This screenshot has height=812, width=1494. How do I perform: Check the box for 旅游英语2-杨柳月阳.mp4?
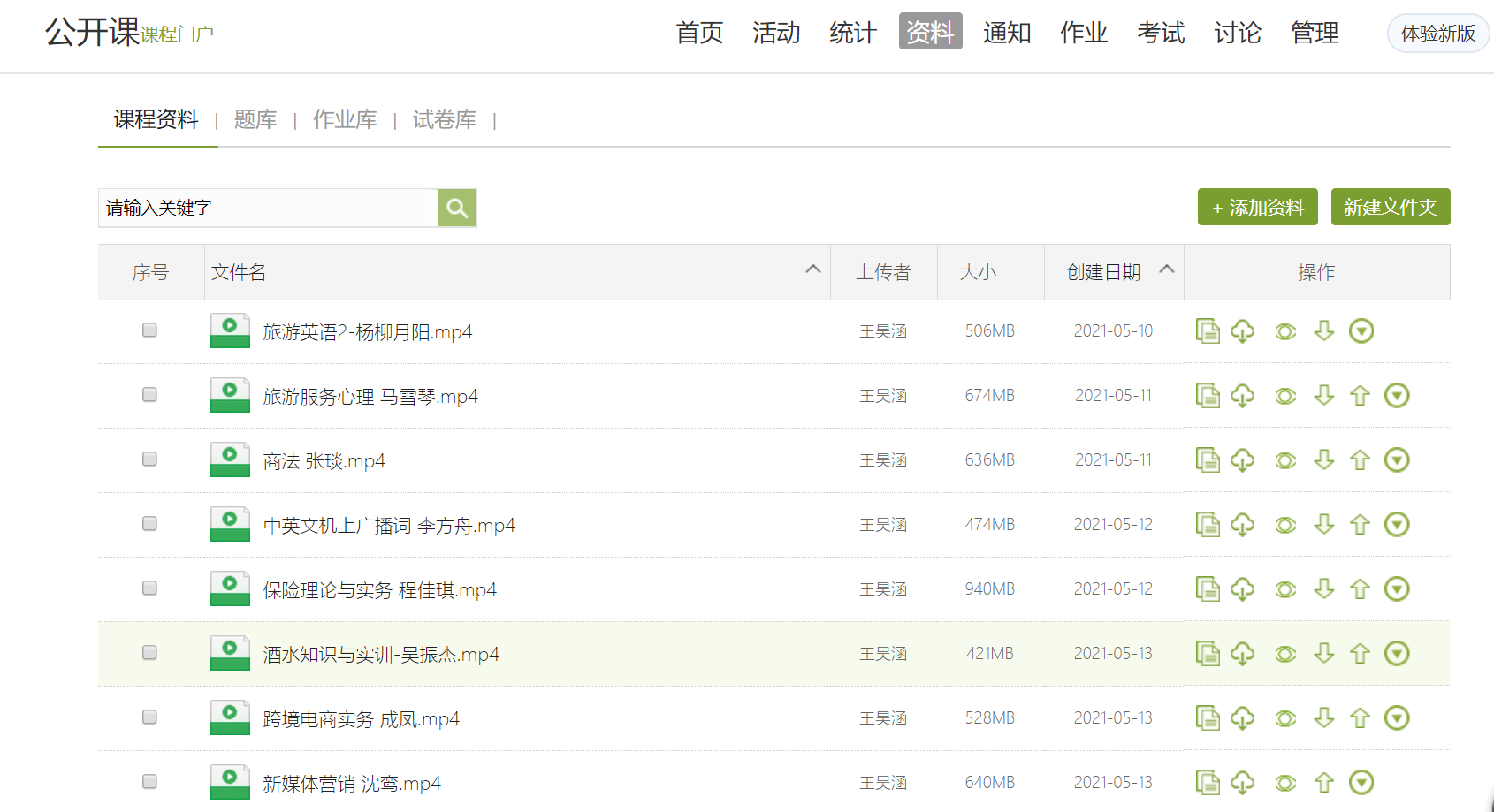149,330
